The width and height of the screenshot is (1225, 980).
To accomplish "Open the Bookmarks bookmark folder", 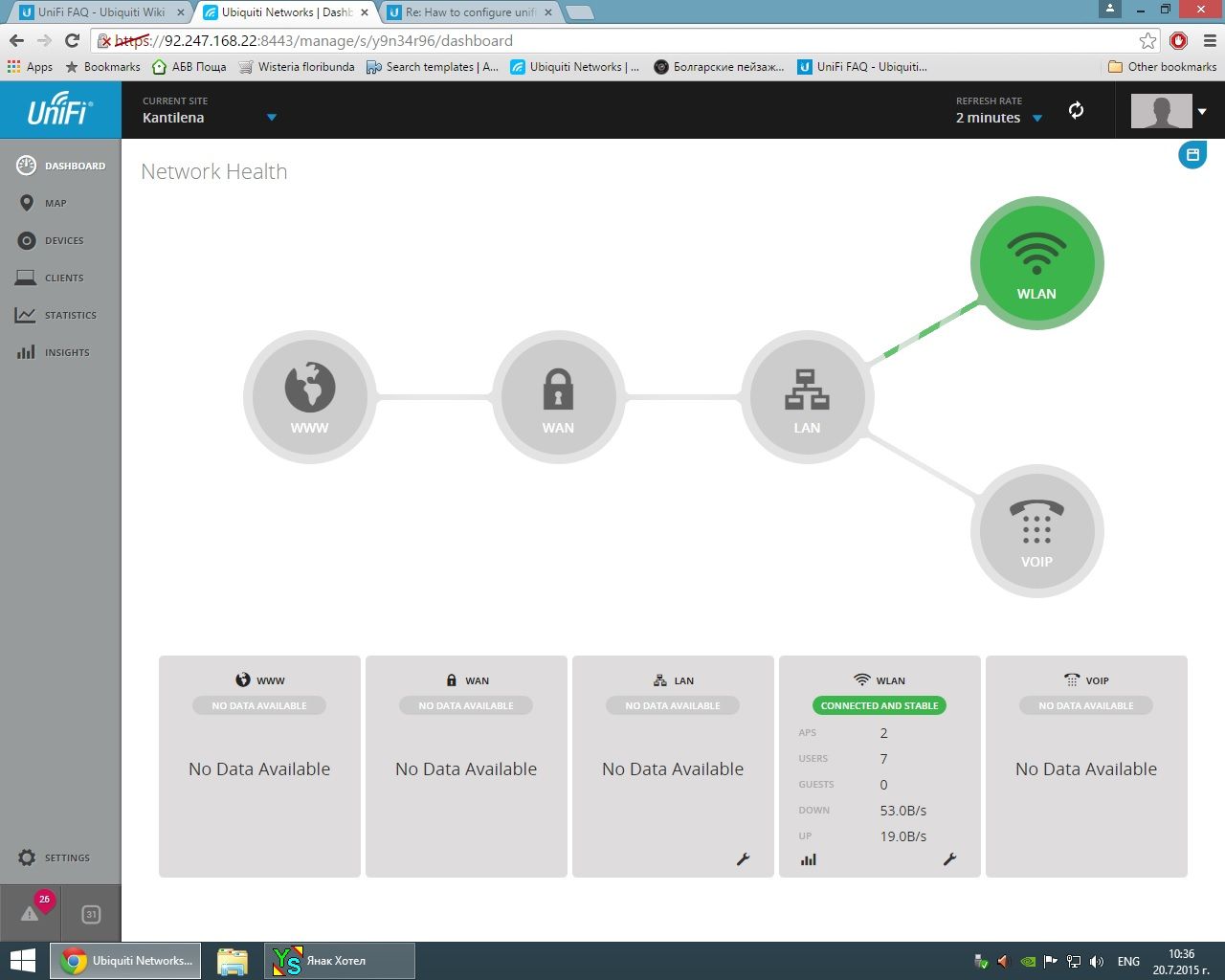I will [x=102, y=67].
